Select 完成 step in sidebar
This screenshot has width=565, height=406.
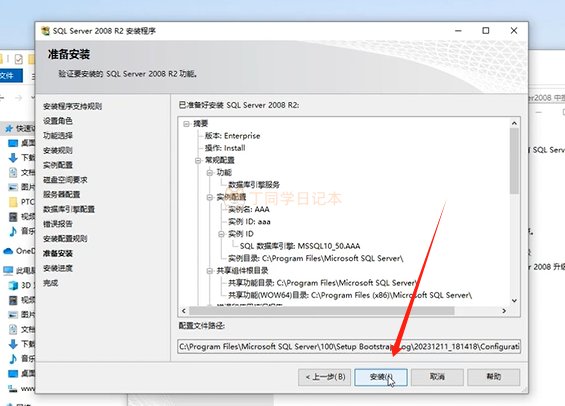coord(50,283)
